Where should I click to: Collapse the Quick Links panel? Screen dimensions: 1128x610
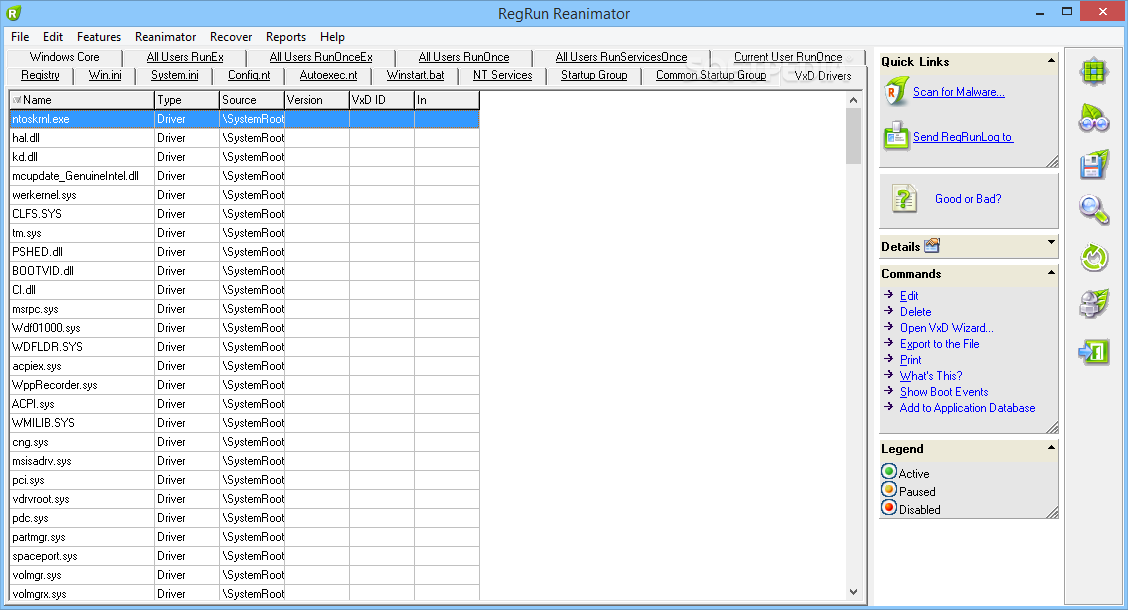[x=1051, y=60]
